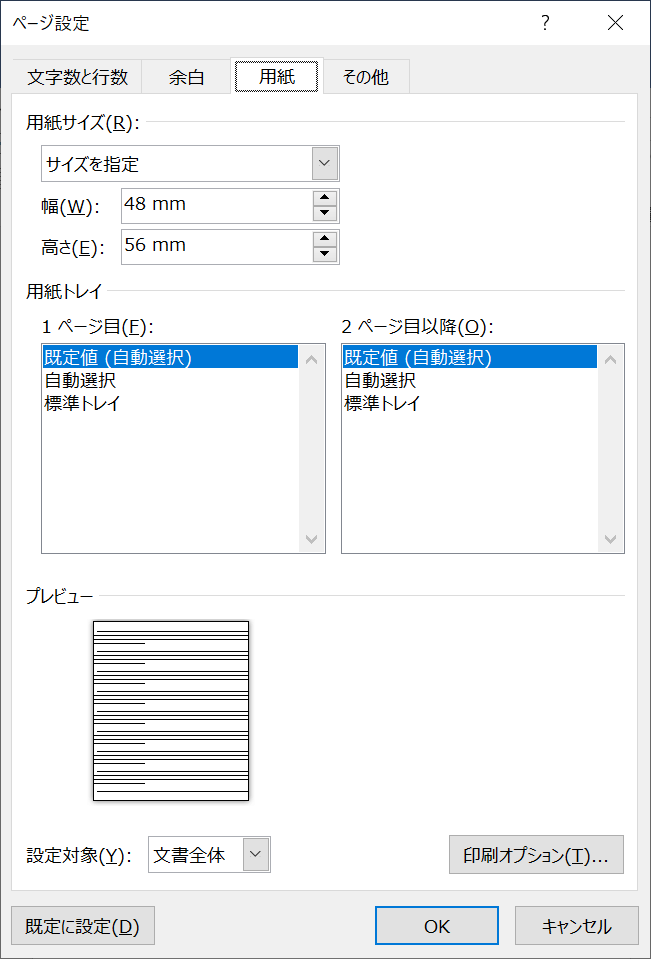Switch to the 文字数と行数 tab
The width and height of the screenshot is (651, 959).
pyautogui.click(x=77, y=78)
